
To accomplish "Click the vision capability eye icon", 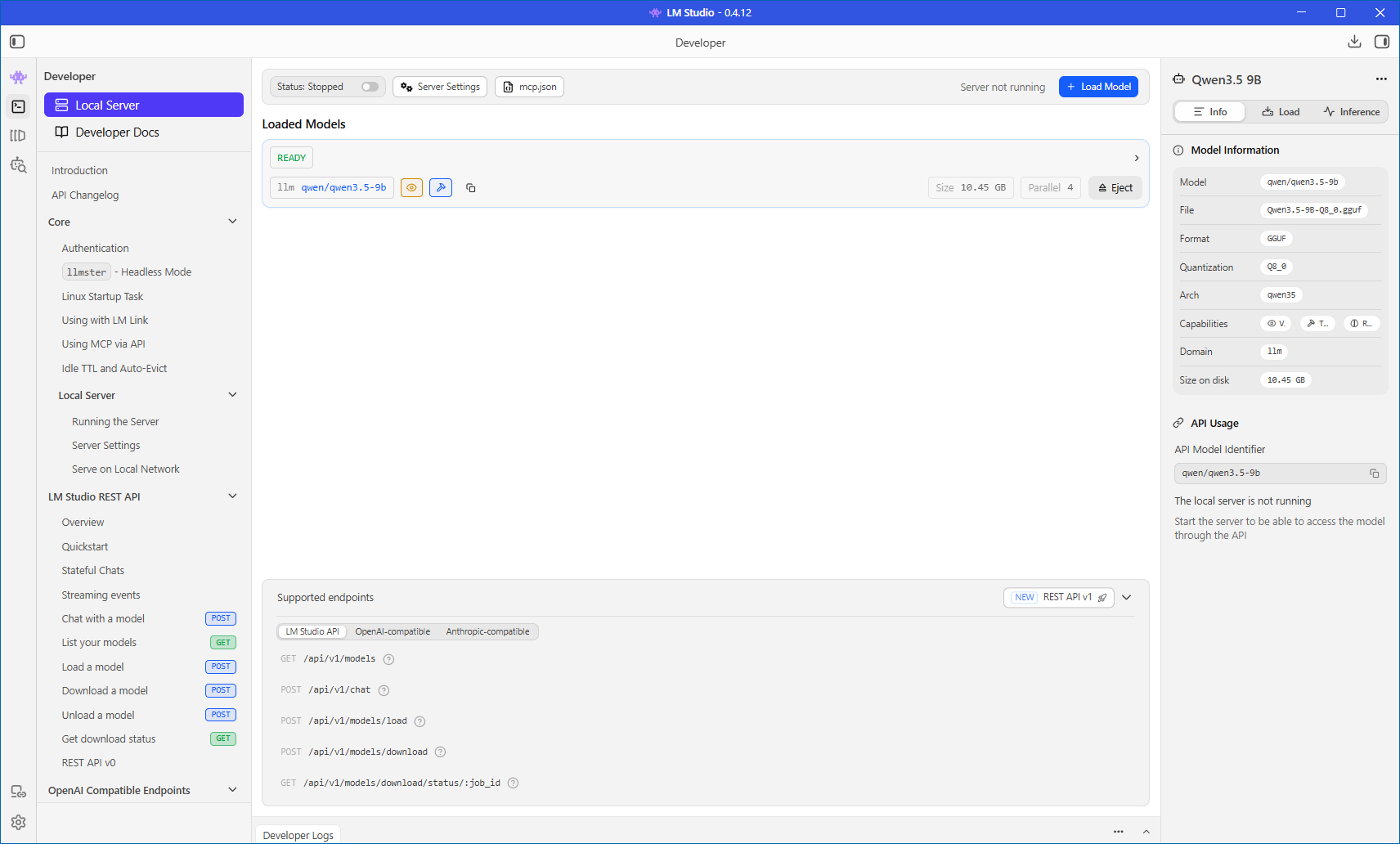I will (411, 188).
